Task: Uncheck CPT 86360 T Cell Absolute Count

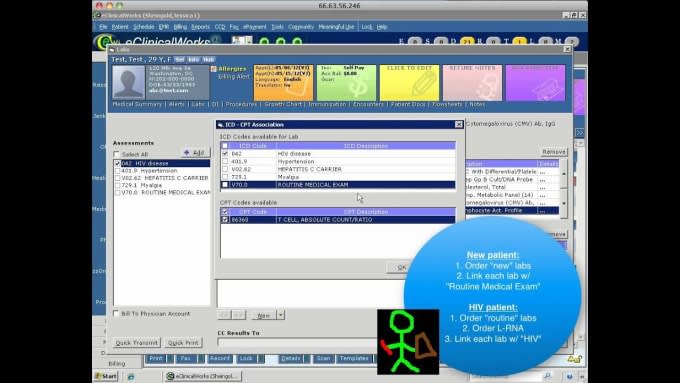Action: tap(225, 220)
